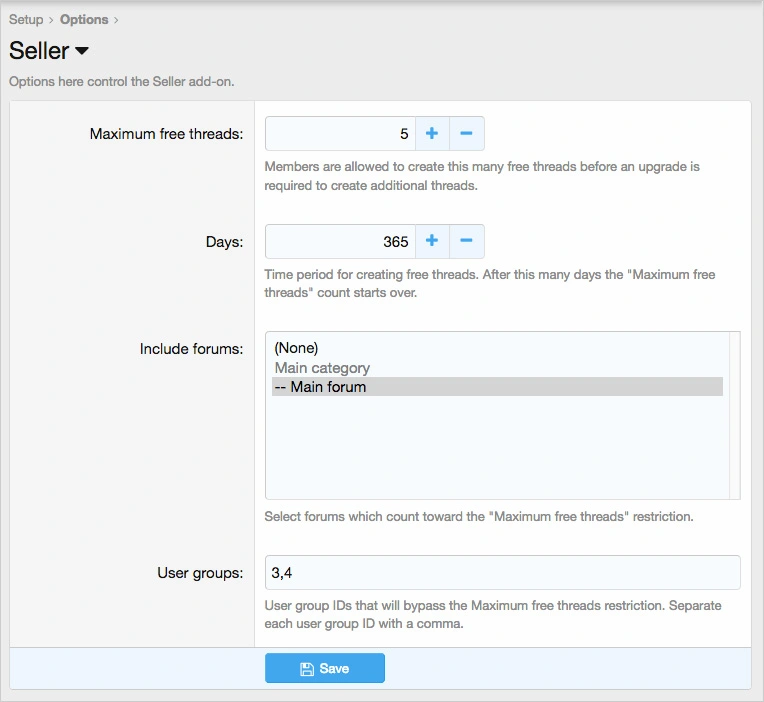This screenshot has height=702, width=764.
Task: Open Options from the breadcrumb trail
Action: pyautogui.click(x=84, y=19)
